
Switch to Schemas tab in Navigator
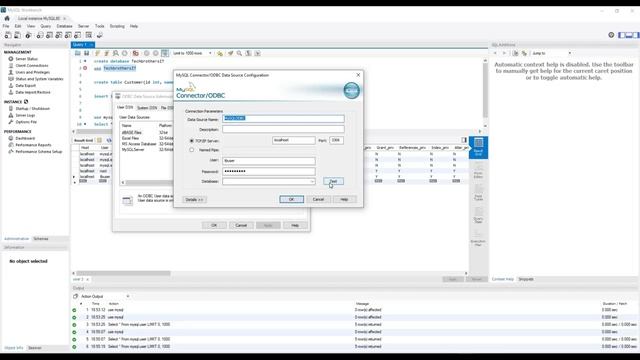(x=40, y=239)
